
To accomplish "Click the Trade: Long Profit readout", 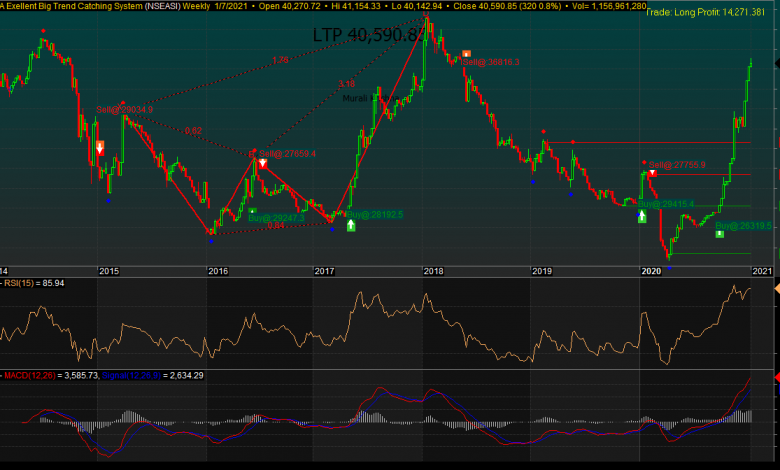I will [705, 12].
